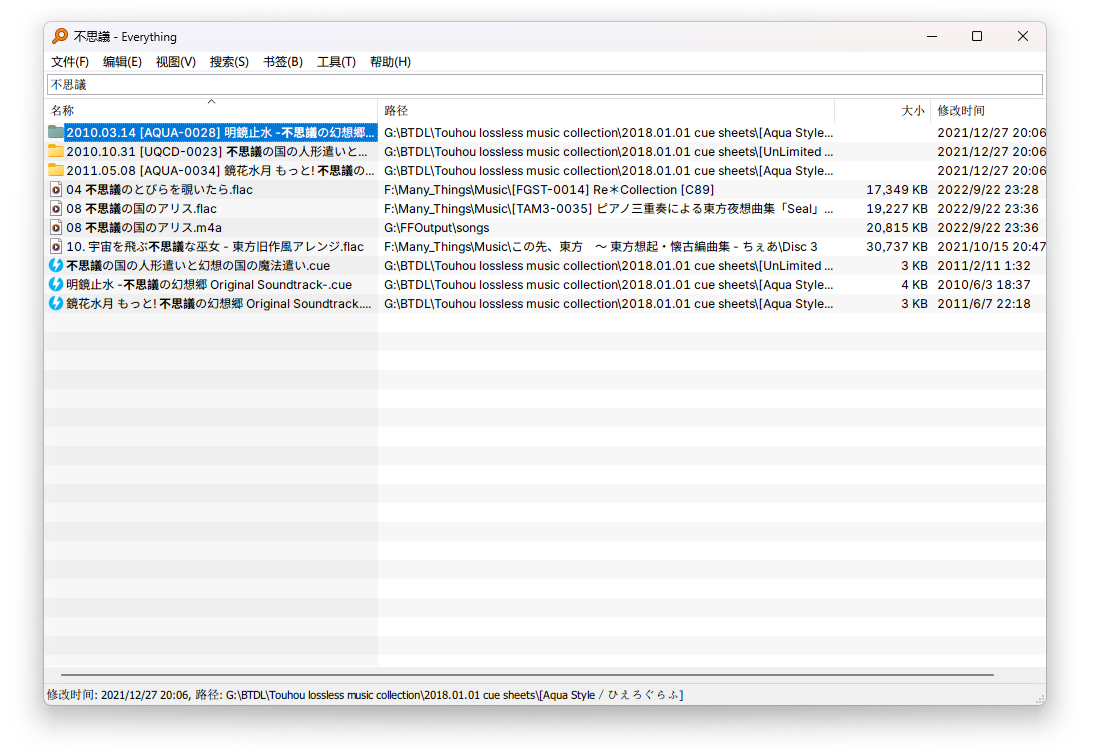Open the 搜索(S) menu
The image size is (1093, 755).
229,61
